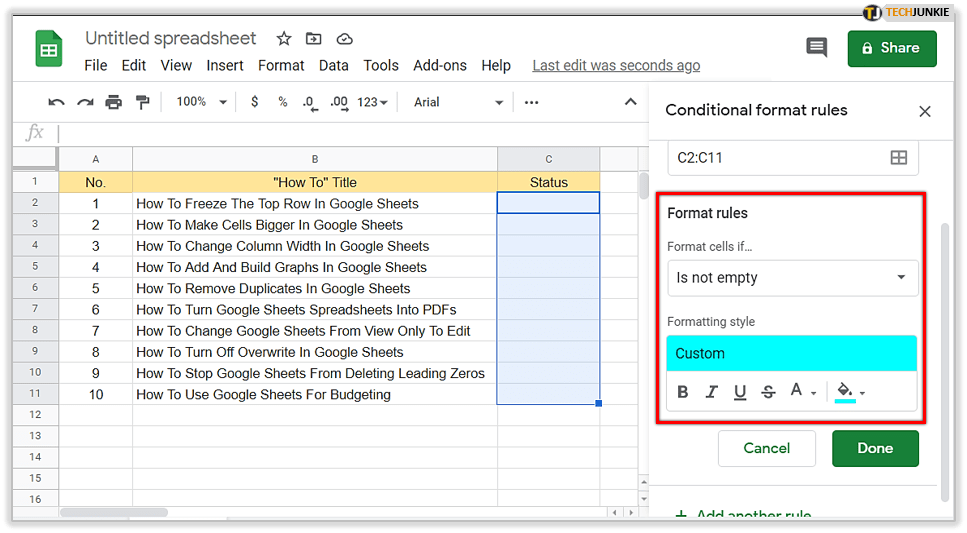This screenshot has width=967, height=533.
Task: Star the Untitled spreadsheet
Action: pyautogui.click(x=284, y=39)
